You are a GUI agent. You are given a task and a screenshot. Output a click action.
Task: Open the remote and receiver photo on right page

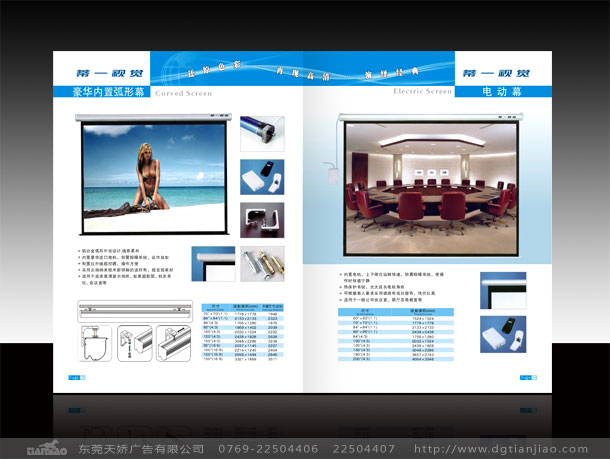[x=502, y=334]
